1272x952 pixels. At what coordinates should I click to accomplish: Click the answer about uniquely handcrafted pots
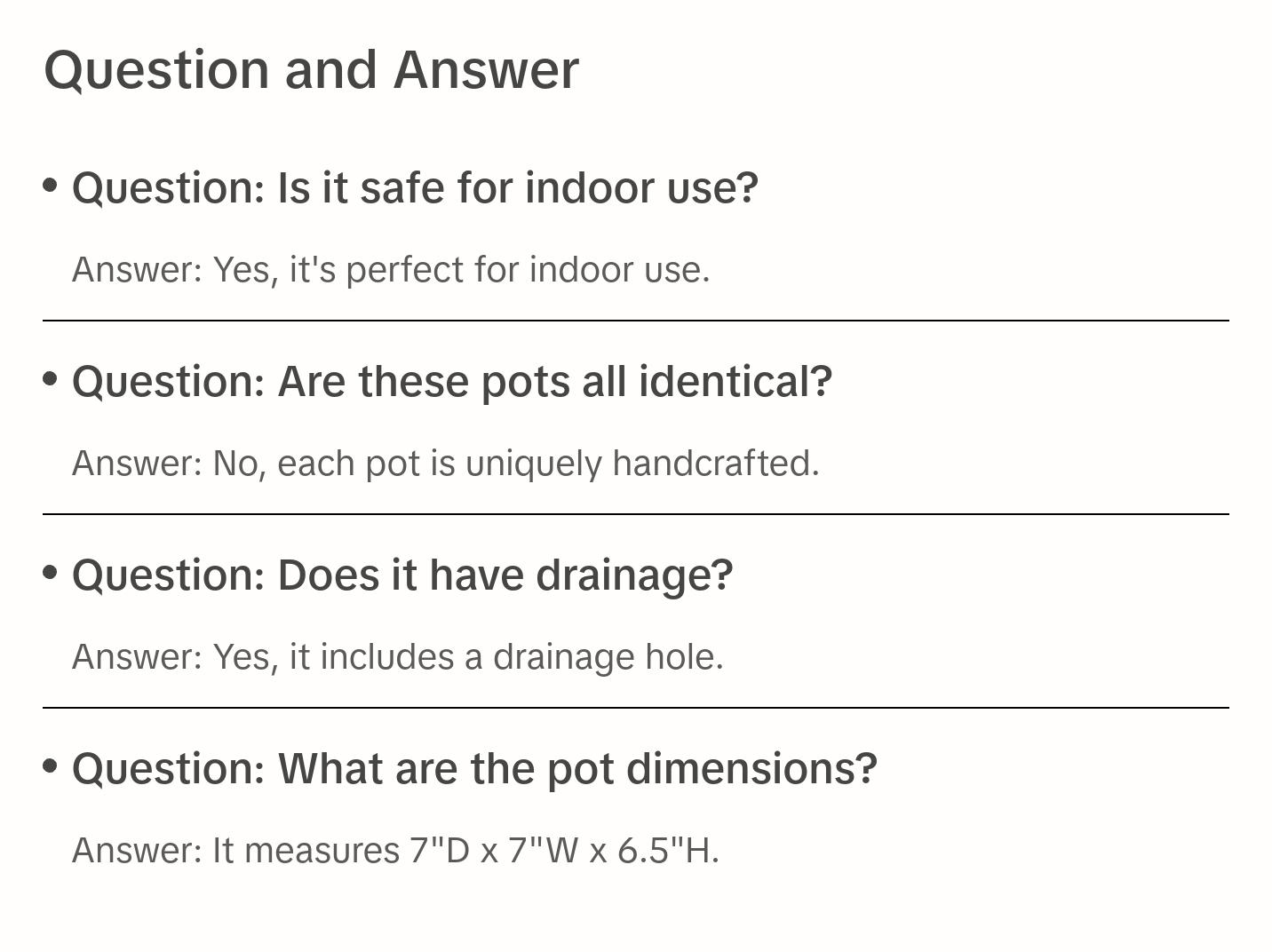[x=445, y=464]
